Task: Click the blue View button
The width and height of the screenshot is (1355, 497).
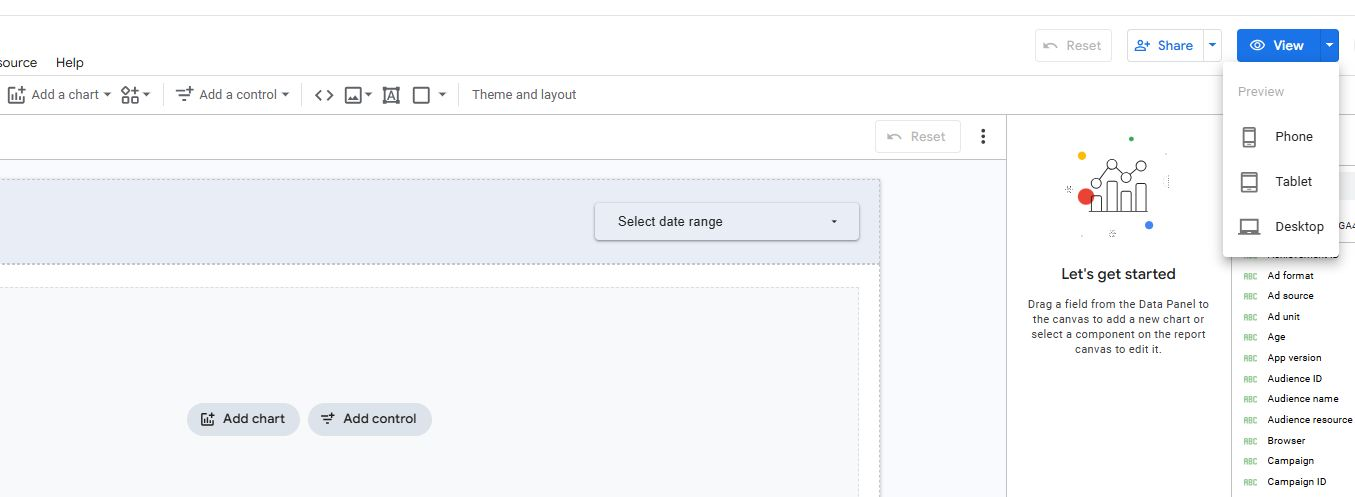Action: coord(1277,45)
